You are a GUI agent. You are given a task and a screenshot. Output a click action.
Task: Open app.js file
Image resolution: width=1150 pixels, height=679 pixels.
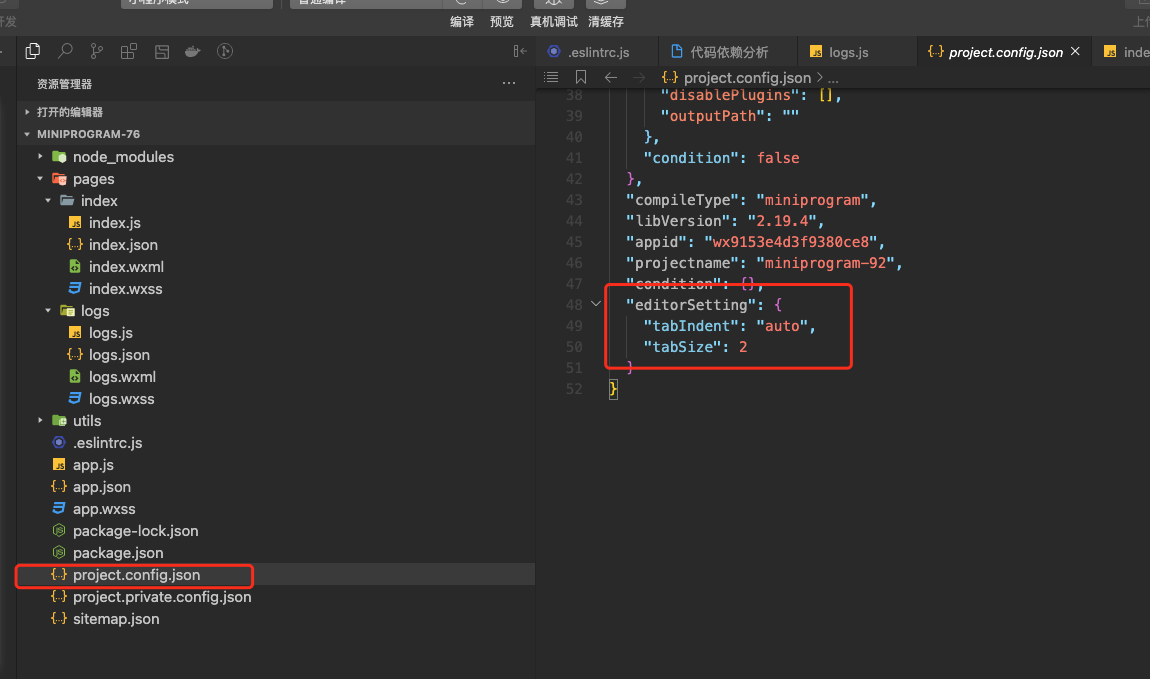click(x=93, y=465)
